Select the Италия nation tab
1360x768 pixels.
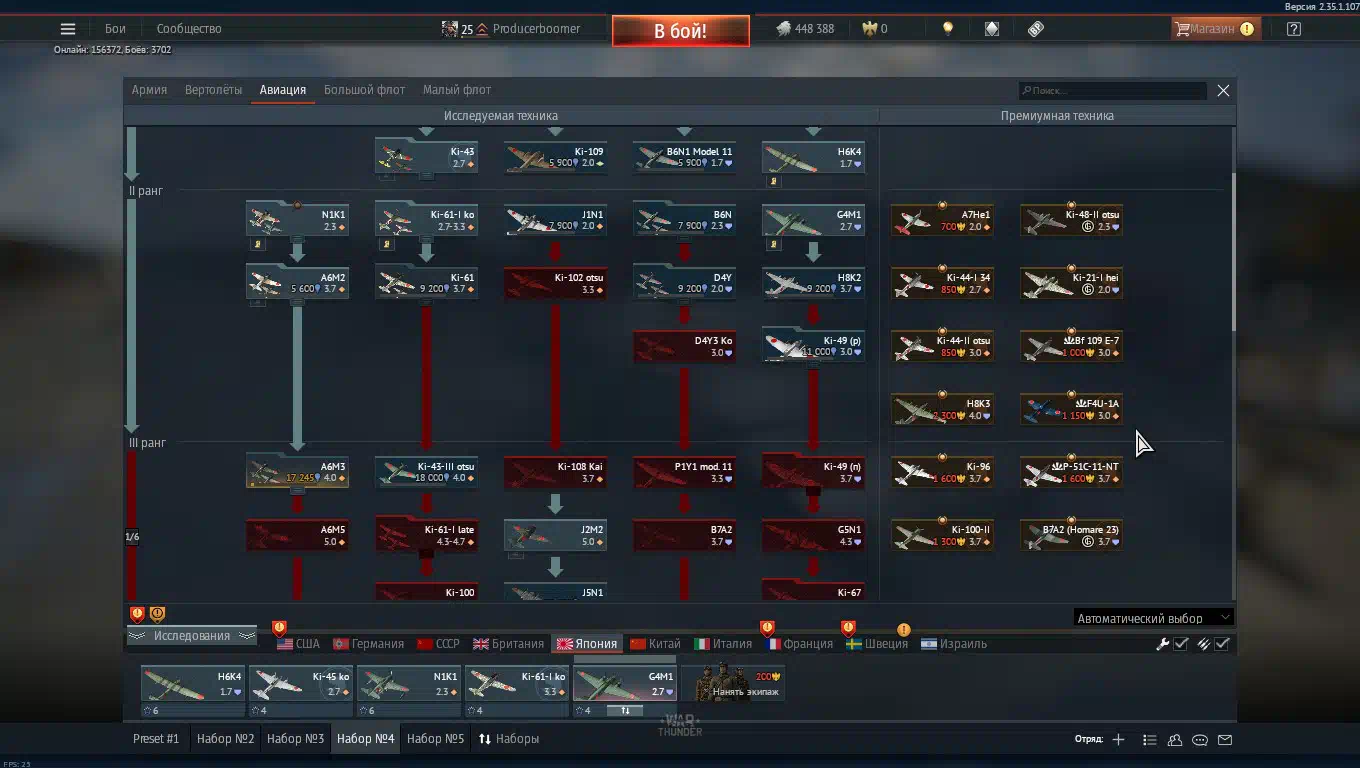coord(723,644)
